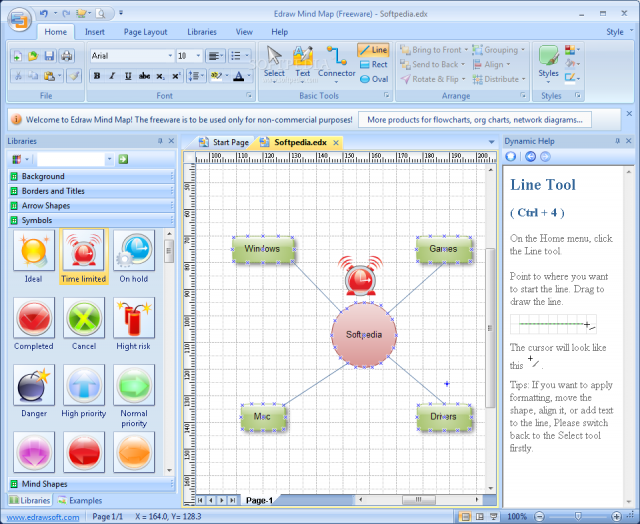Click More products for flowcharts button
Image resolution: width=640 pixels, height=524 pixels.
(475, 120)
